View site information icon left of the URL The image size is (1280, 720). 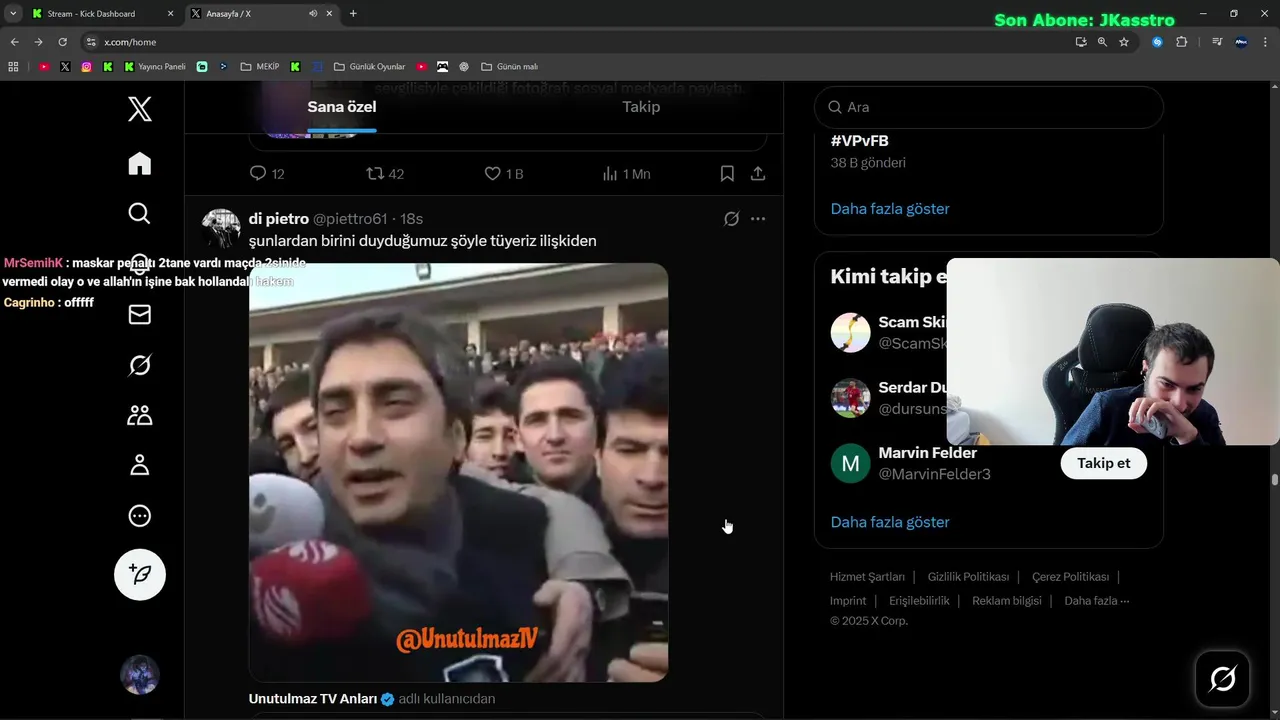click(91, 42)
